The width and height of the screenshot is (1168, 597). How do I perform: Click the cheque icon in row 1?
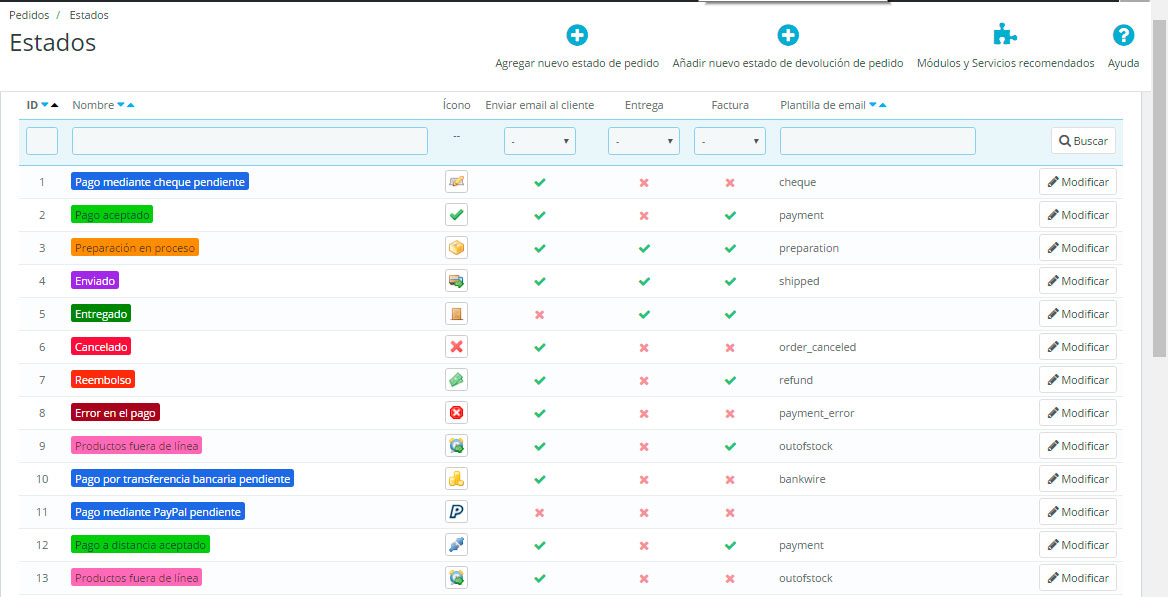(457, 182)
